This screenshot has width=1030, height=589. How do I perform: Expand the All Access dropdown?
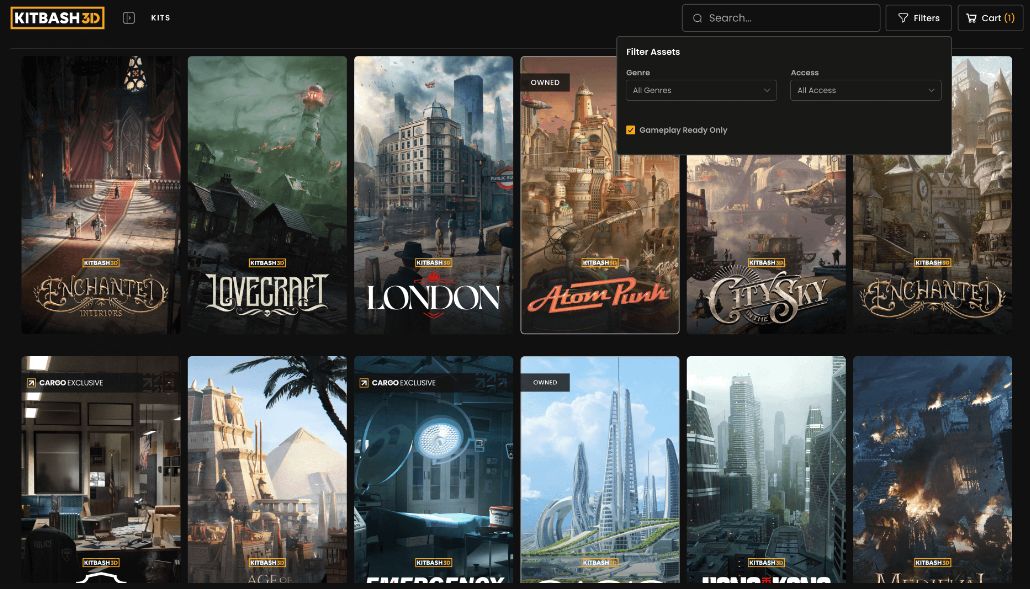click(x=864, y=90)
